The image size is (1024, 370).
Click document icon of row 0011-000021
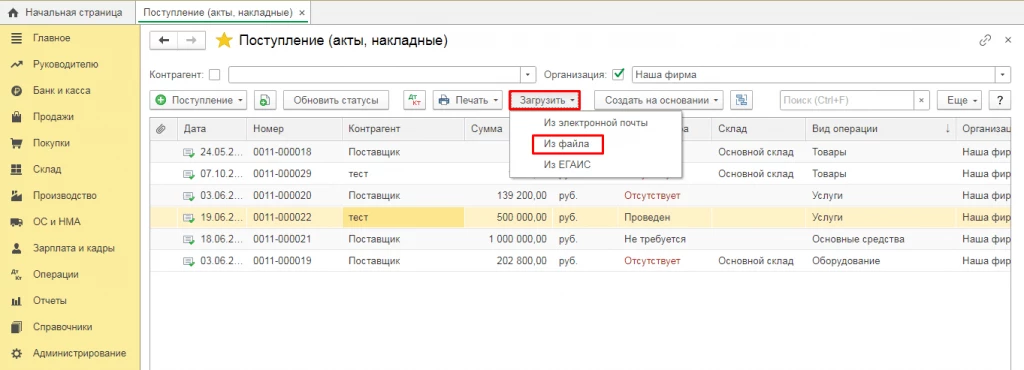coord(189,239)
